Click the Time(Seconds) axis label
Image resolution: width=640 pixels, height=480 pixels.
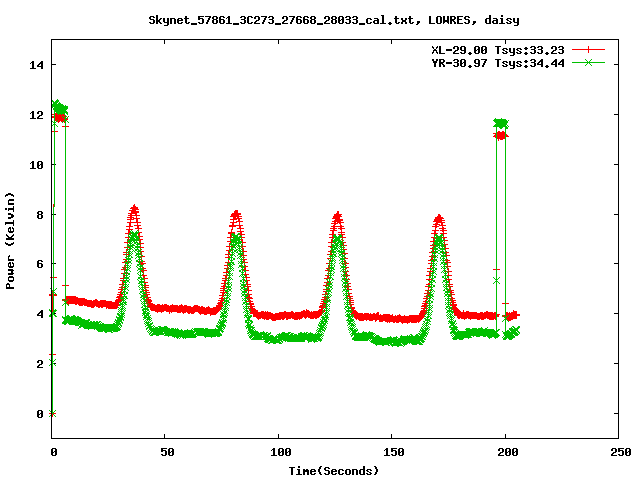(333, 471)
